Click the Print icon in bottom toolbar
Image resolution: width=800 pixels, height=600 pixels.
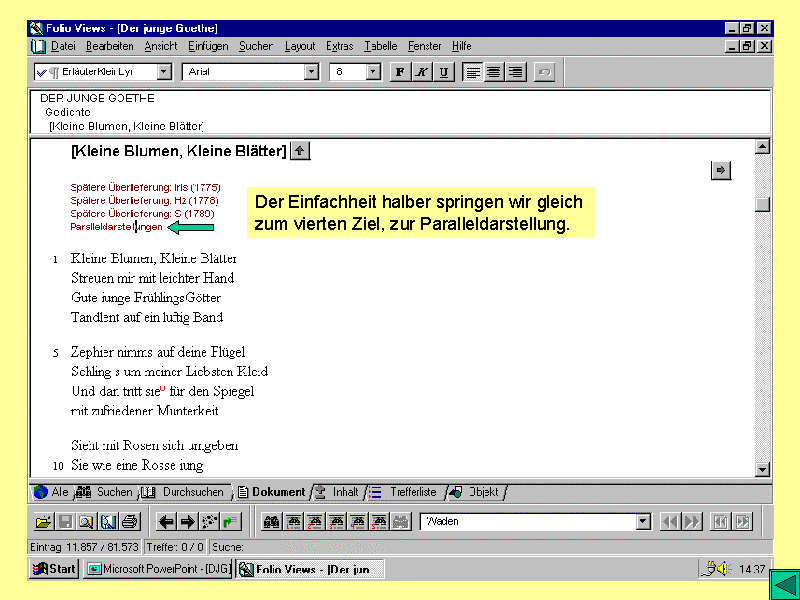[128, 521]
